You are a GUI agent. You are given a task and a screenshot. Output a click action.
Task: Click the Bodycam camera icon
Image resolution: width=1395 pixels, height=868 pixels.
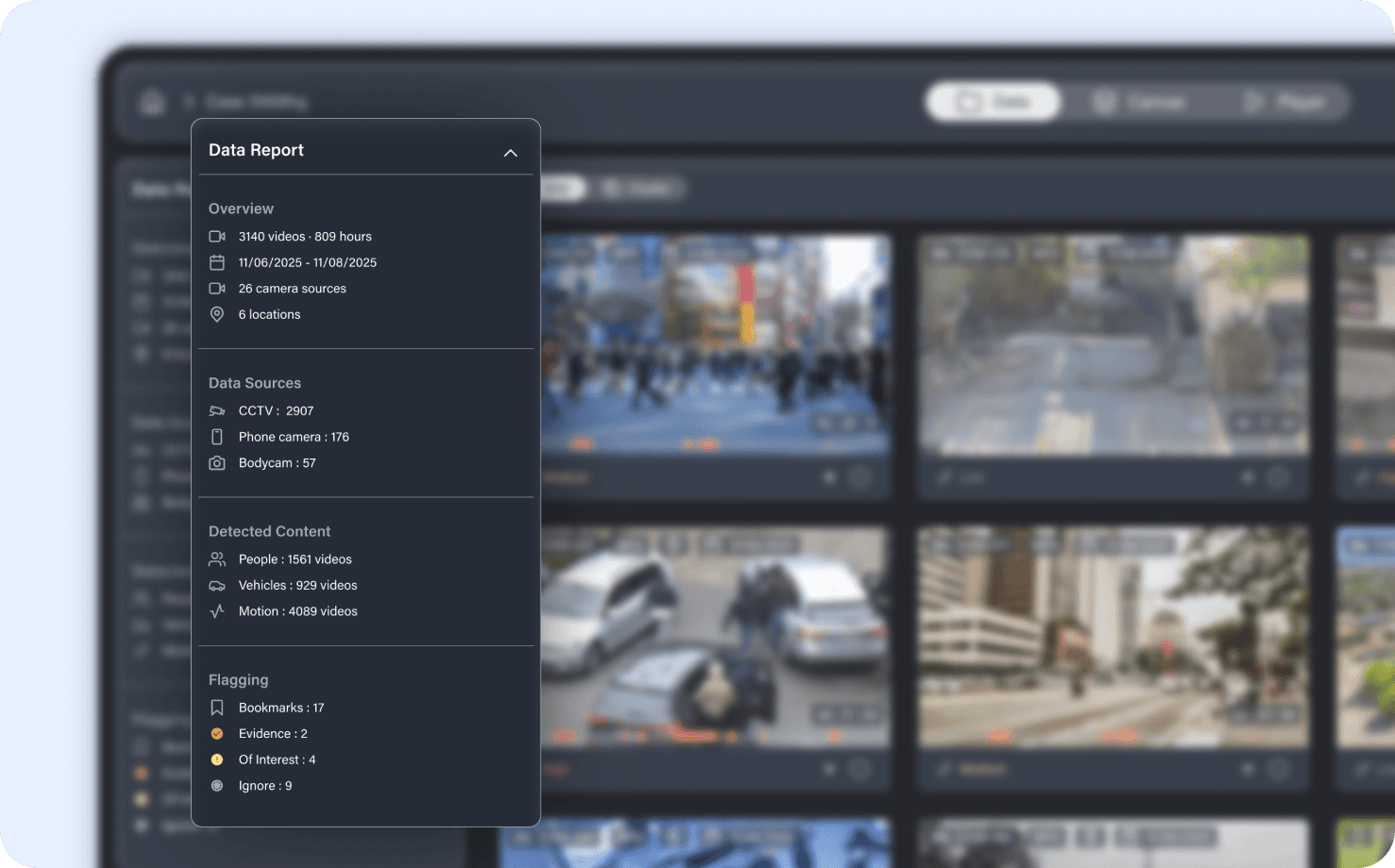217,463
